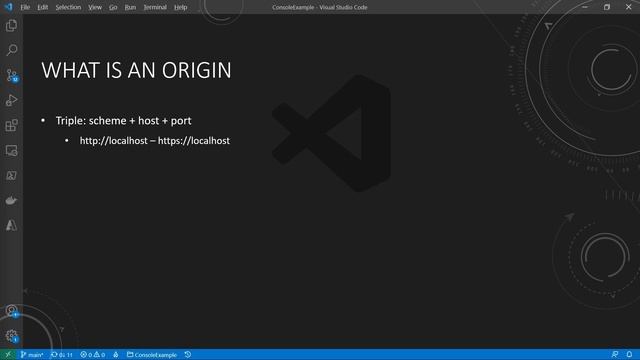The width and height of the screenshot is (640, 360).
Task: Click the VS Code logo in title bar
Action: point(8,7)
